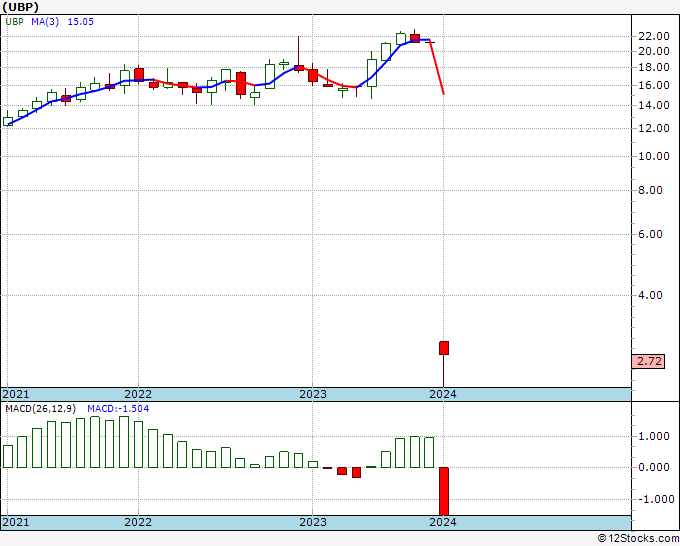Click the 2023 label on price timeline
The image size is (680, 546).
click(313, 394)
